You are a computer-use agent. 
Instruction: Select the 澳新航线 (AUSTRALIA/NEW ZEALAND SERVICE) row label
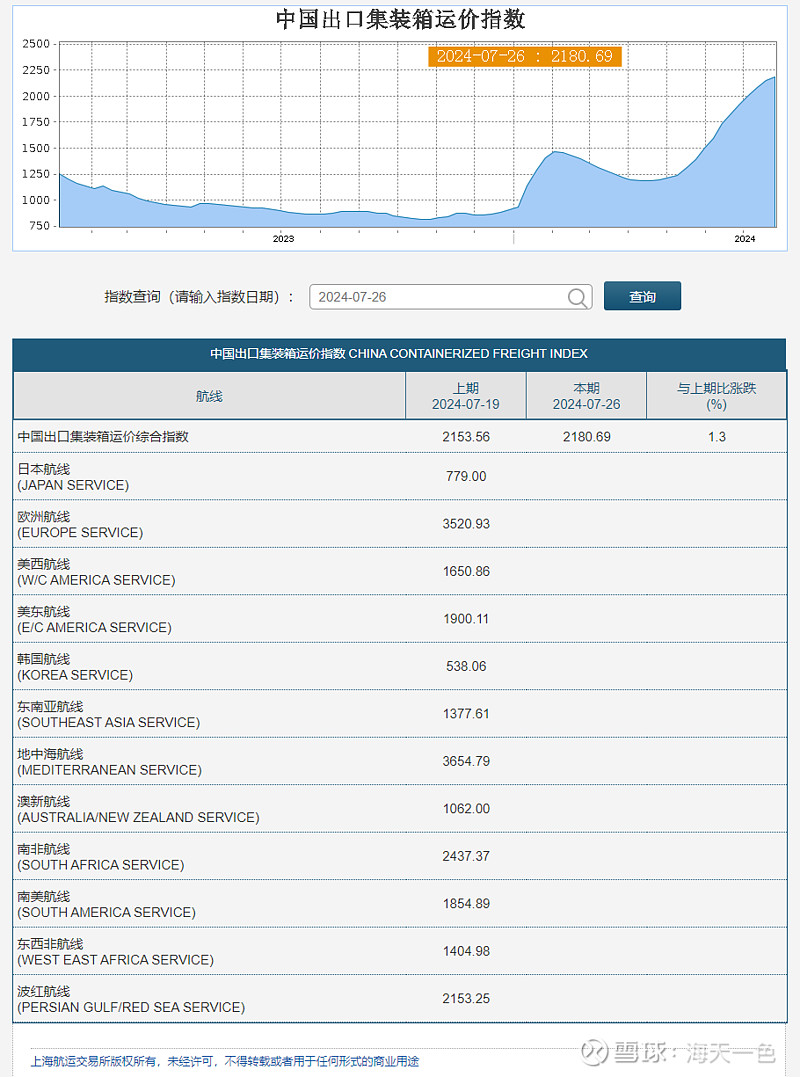pos(138,808)
